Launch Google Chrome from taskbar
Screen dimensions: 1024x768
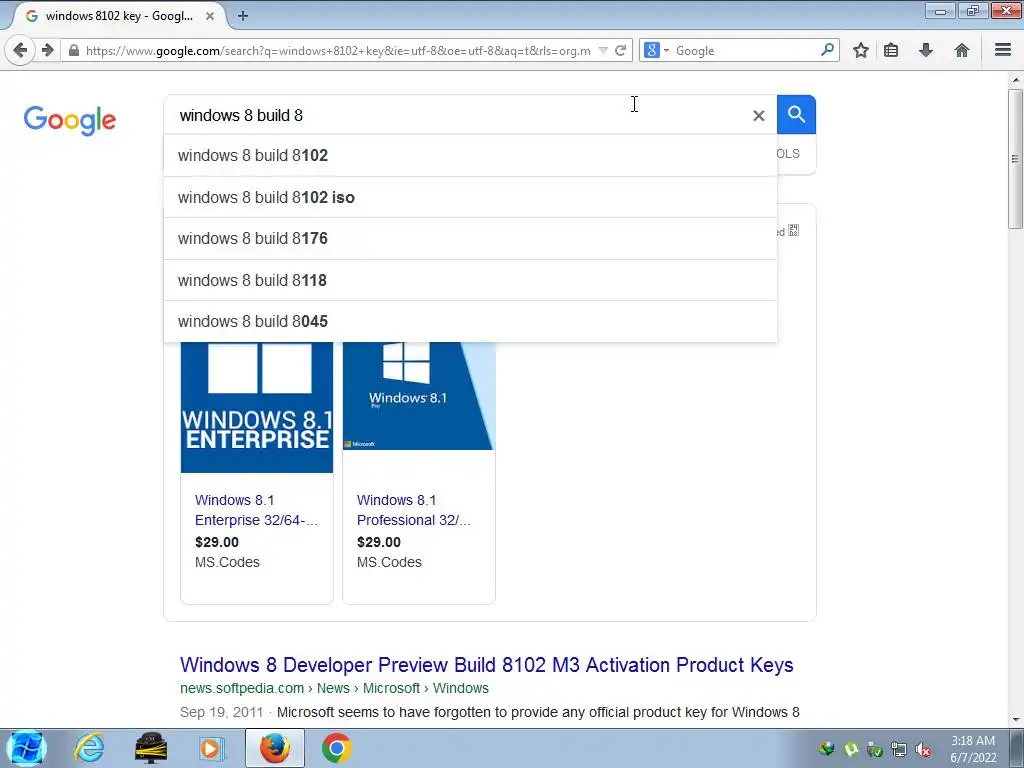pos(336,748)
